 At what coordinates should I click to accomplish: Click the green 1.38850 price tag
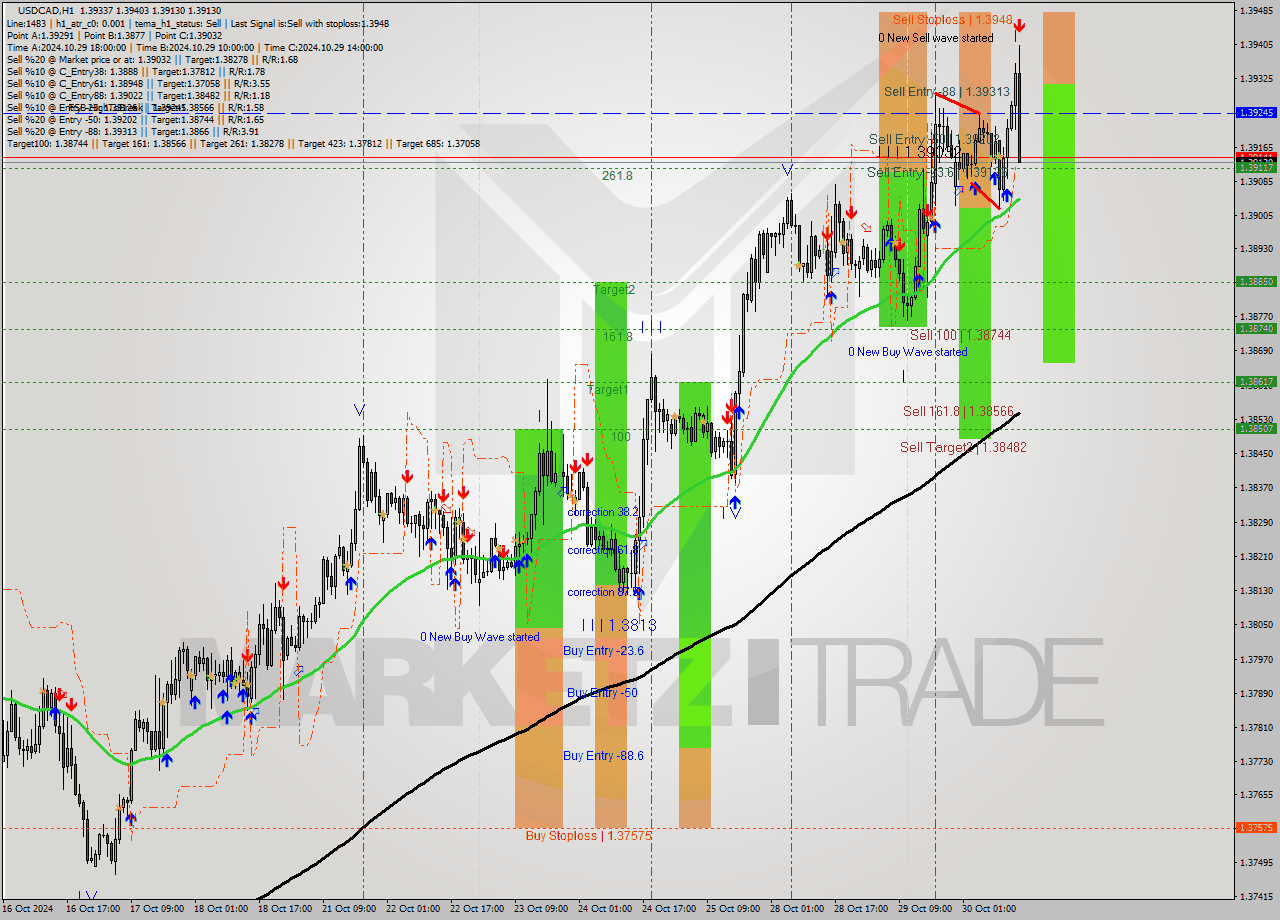coord(1255,282)
